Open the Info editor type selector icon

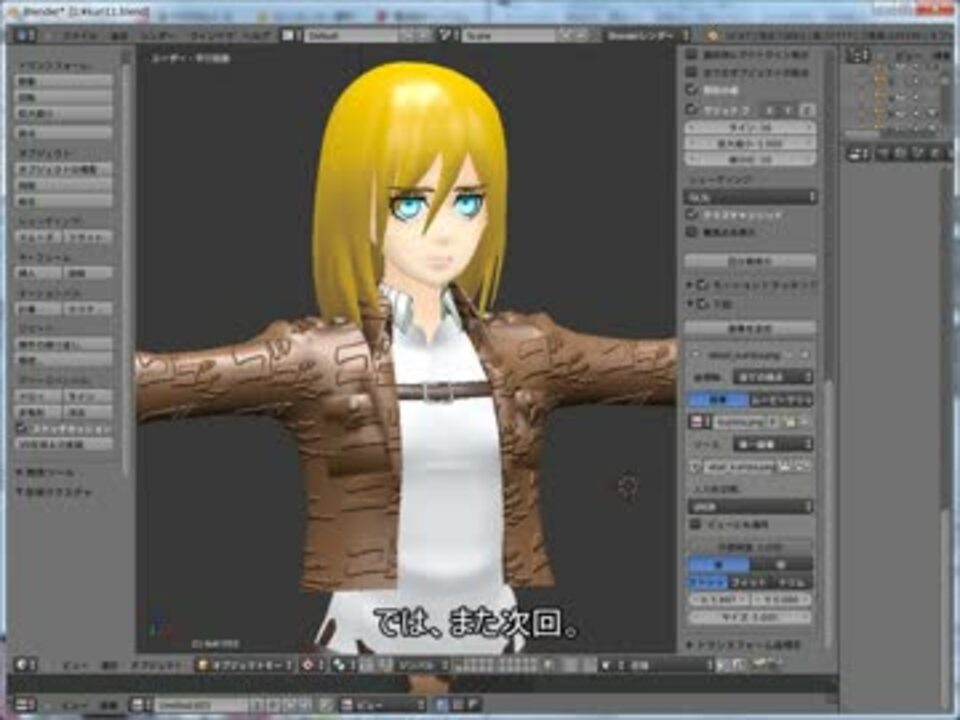23,36
